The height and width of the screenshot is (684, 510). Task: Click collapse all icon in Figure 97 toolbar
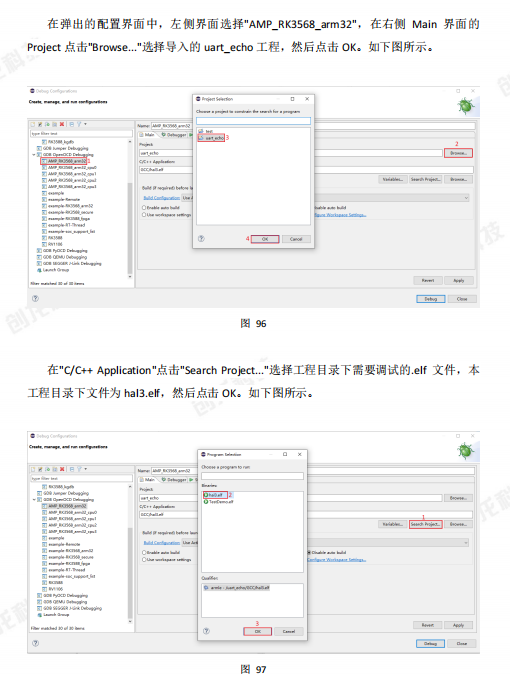[x=72, y=469]
